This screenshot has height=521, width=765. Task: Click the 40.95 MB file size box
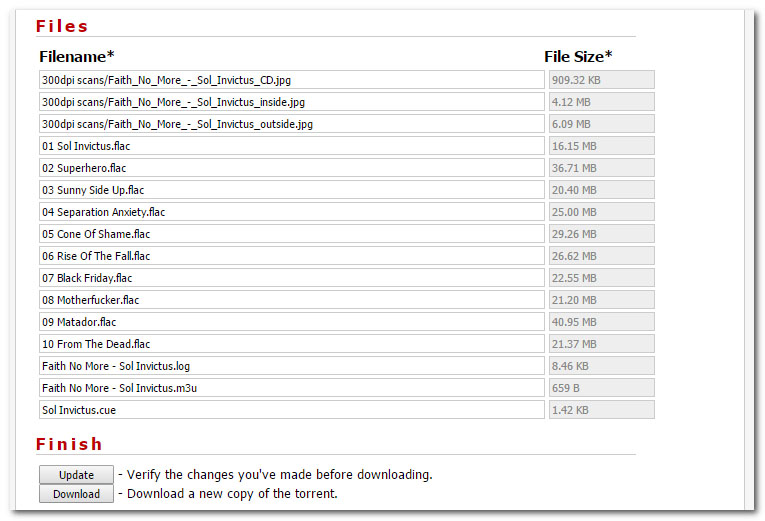(x=601, y=322)
